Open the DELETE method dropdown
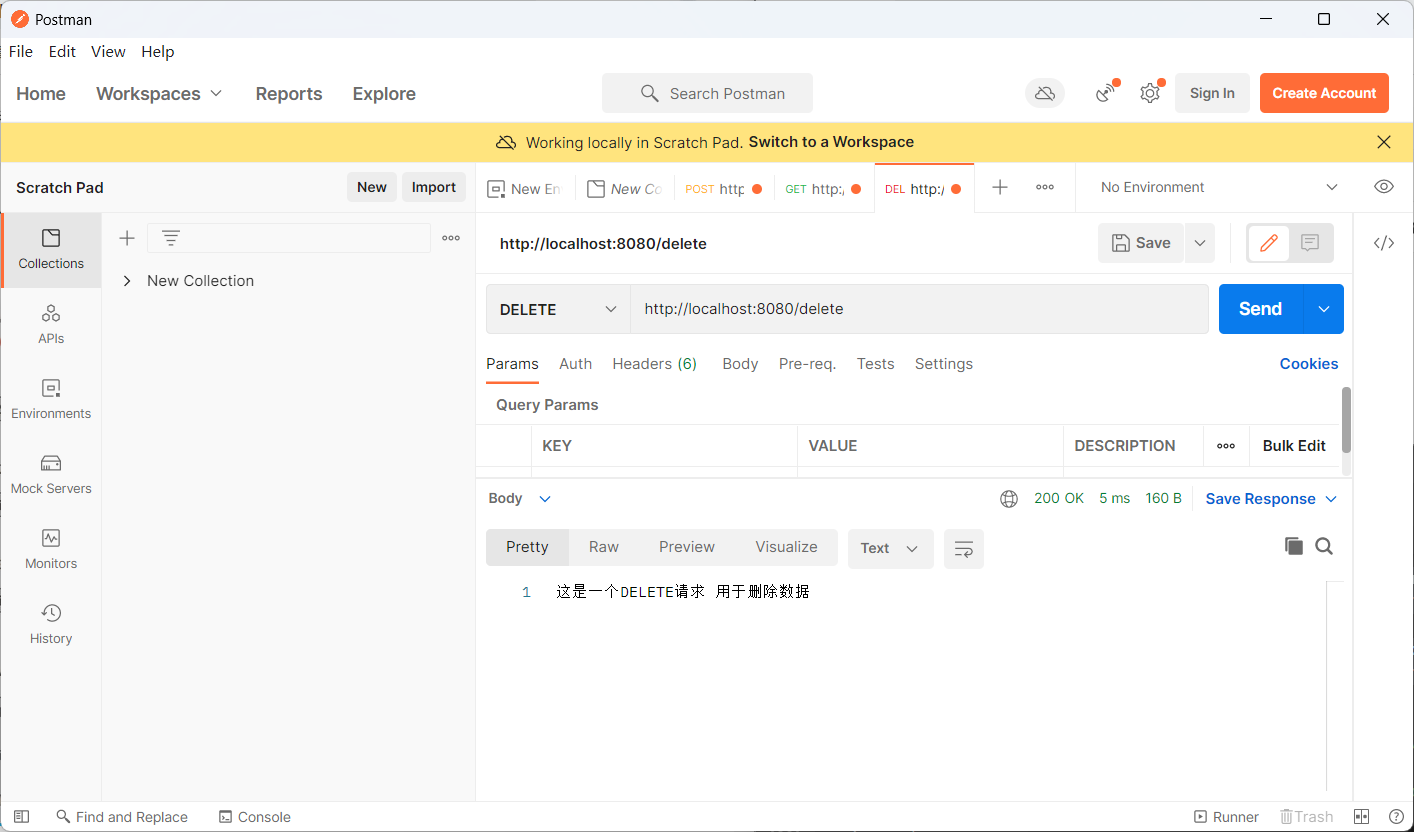Viewport: 1414px width, 832px height. [x=558, y=309]
